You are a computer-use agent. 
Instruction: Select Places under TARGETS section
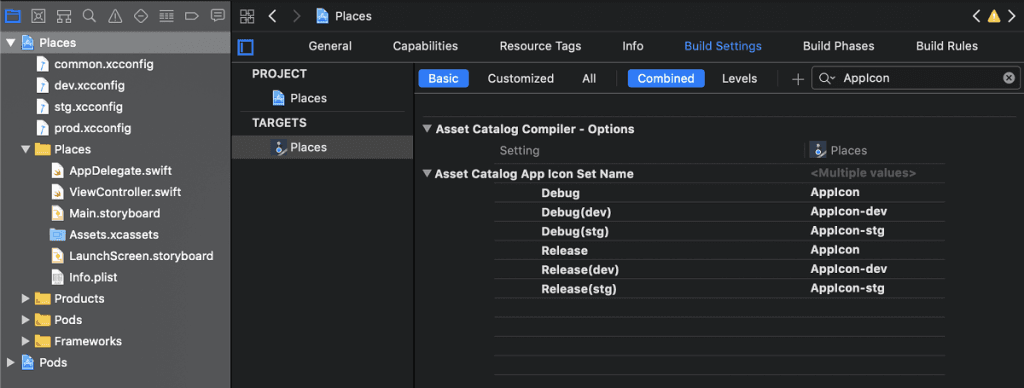(x=322, y=148)
